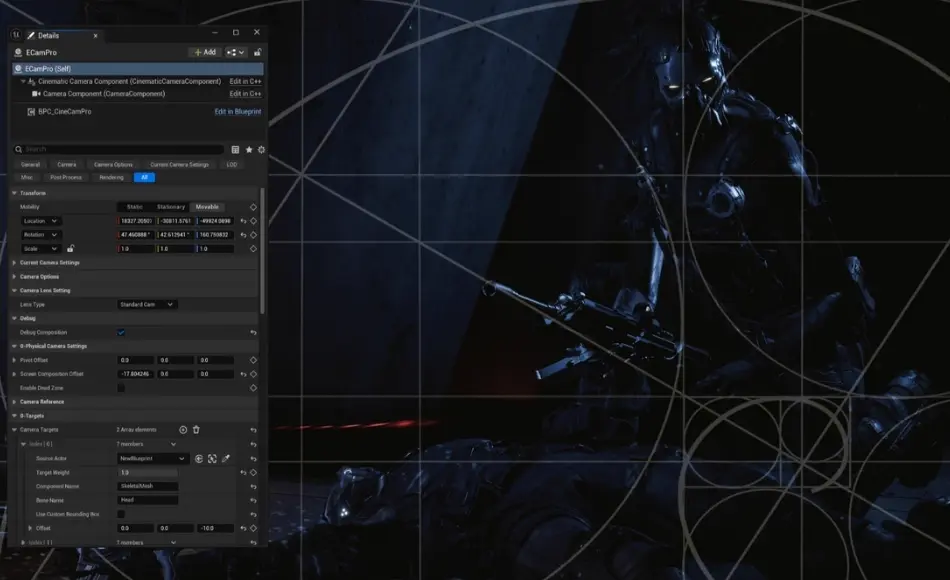This screenshot has height=580, width=950.
Task: Click the Bone Name Head field
Action: 148,501
